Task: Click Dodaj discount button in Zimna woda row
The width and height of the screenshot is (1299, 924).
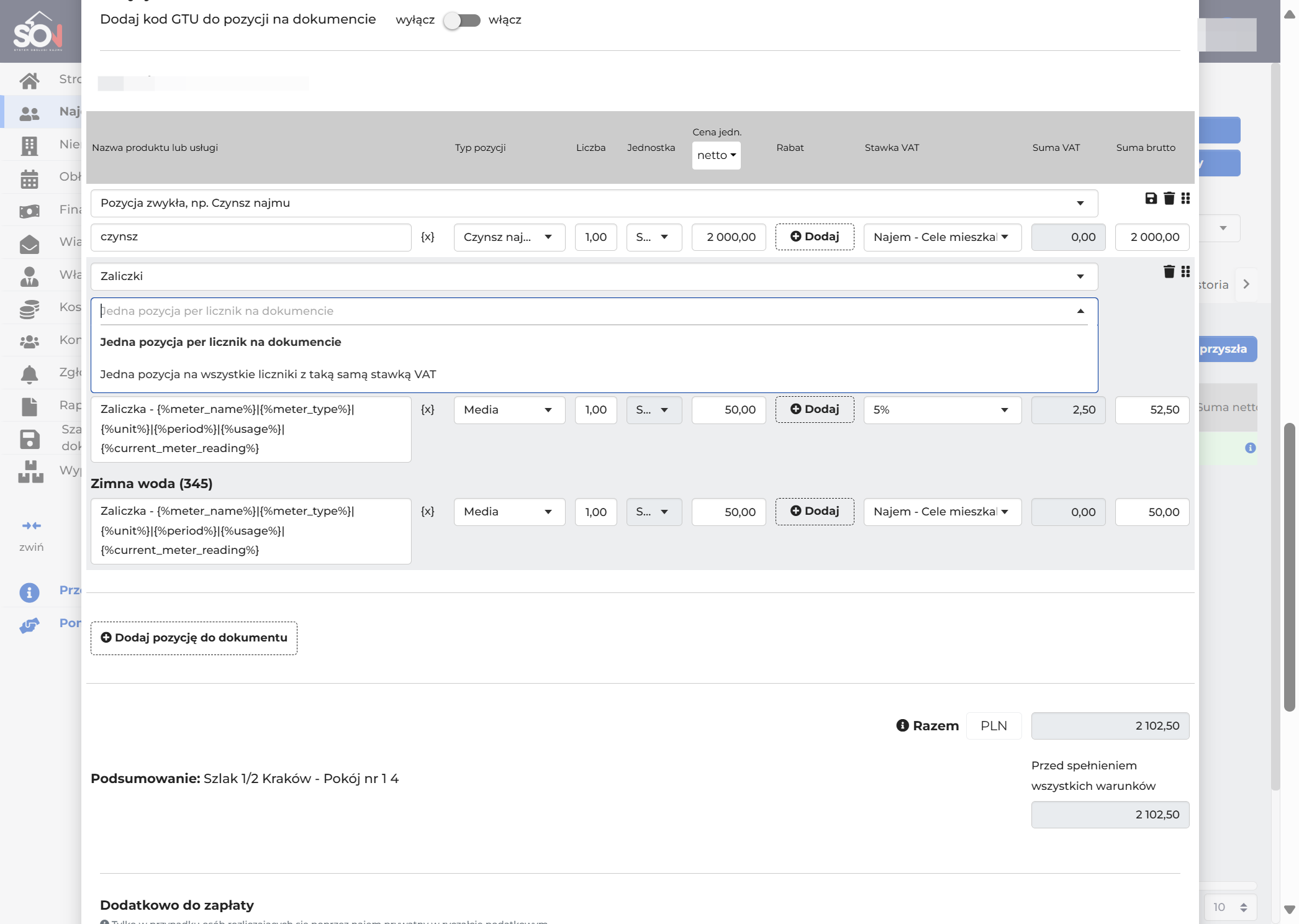Action: [x=815, y=511]
